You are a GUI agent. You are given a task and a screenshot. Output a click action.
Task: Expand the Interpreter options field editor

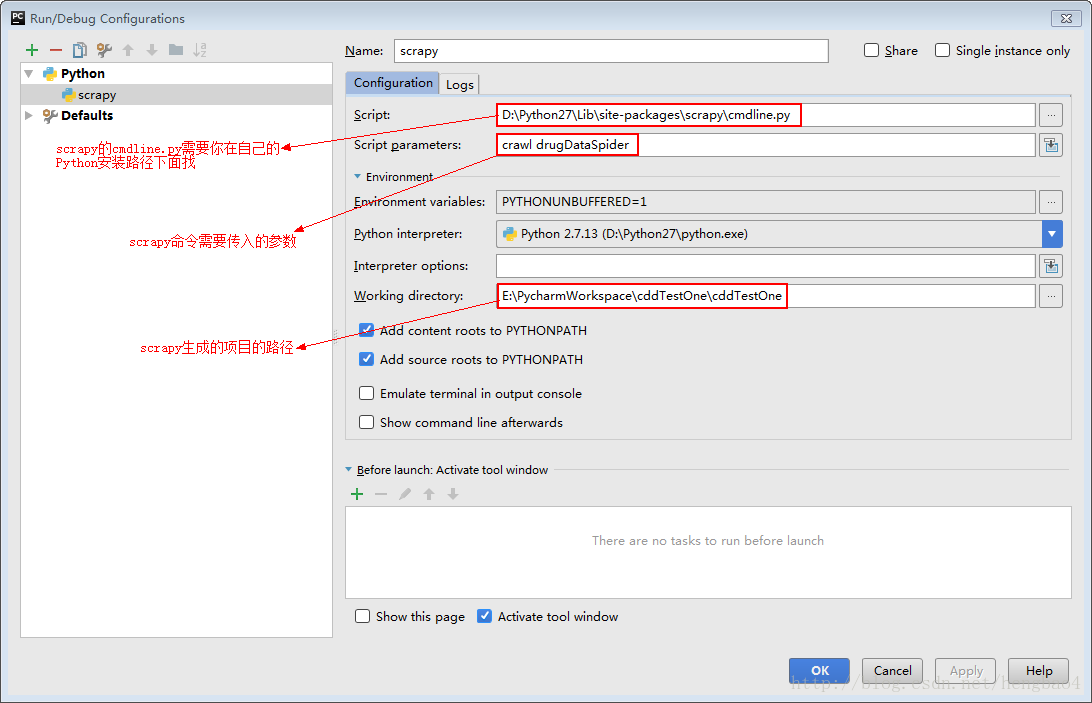click(1051, 266)
